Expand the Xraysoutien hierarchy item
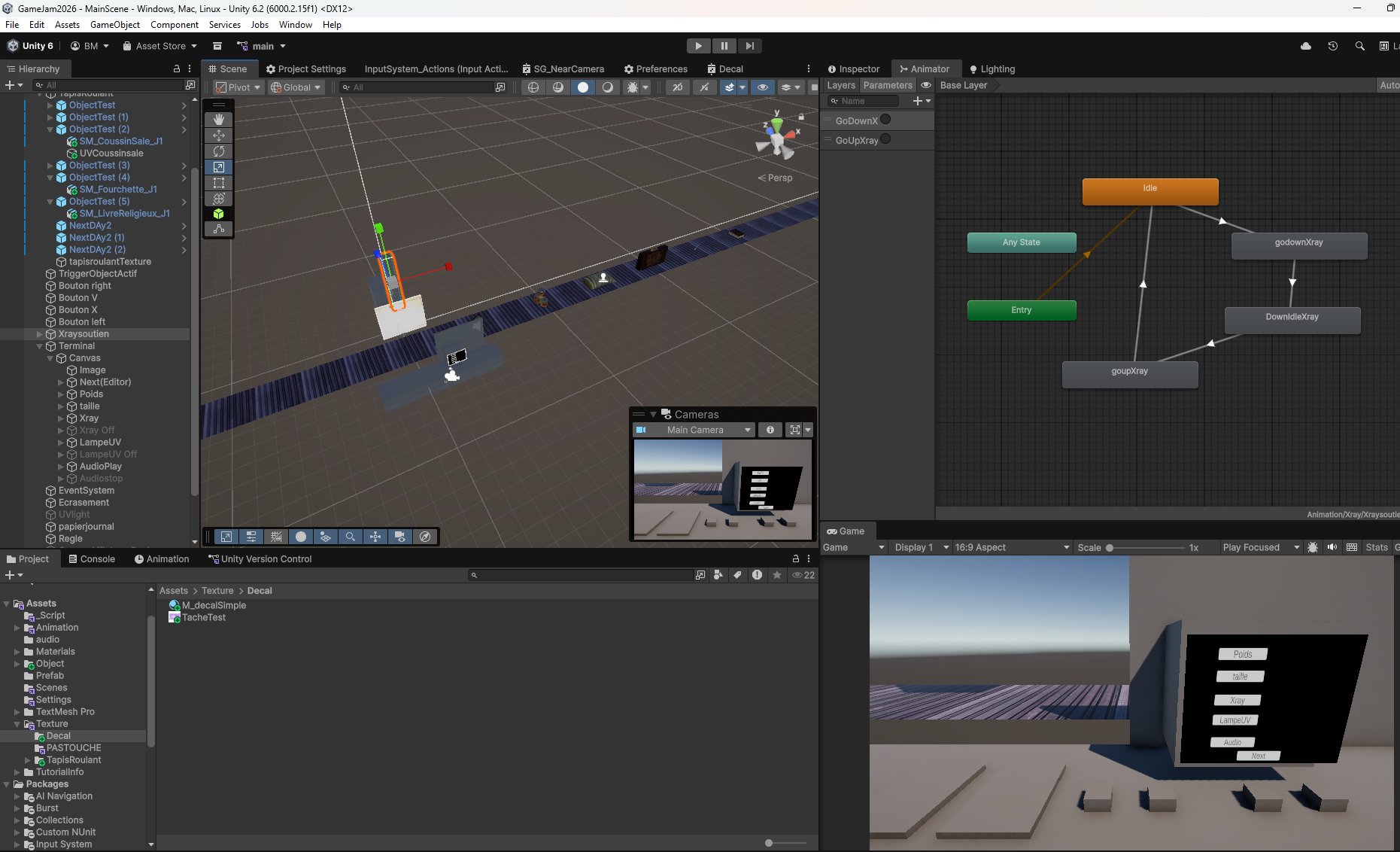The image size is (1400, 852). pos(40,334)
